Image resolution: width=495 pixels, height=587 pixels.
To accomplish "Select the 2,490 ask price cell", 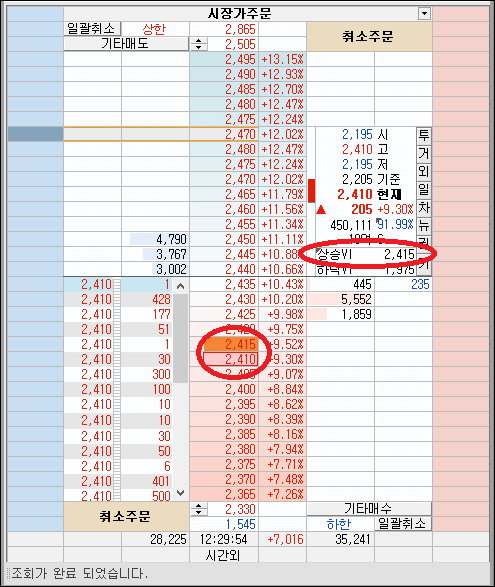I will tap(224, 74).
